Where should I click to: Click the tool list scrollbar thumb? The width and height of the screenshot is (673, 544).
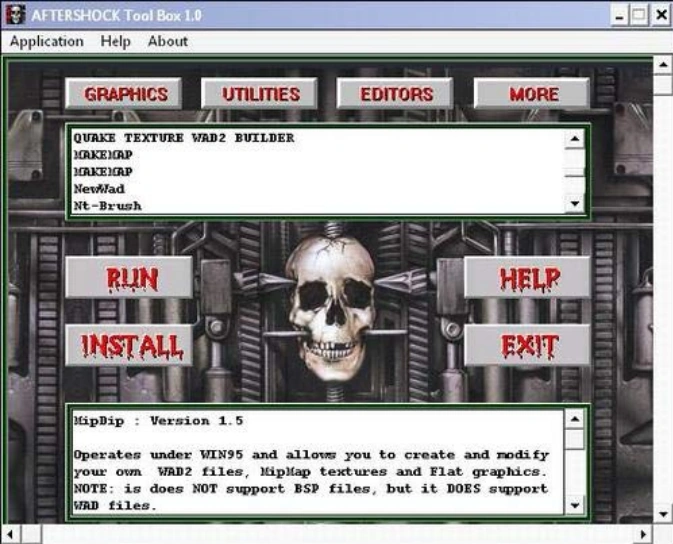click(x=575, y=162)
